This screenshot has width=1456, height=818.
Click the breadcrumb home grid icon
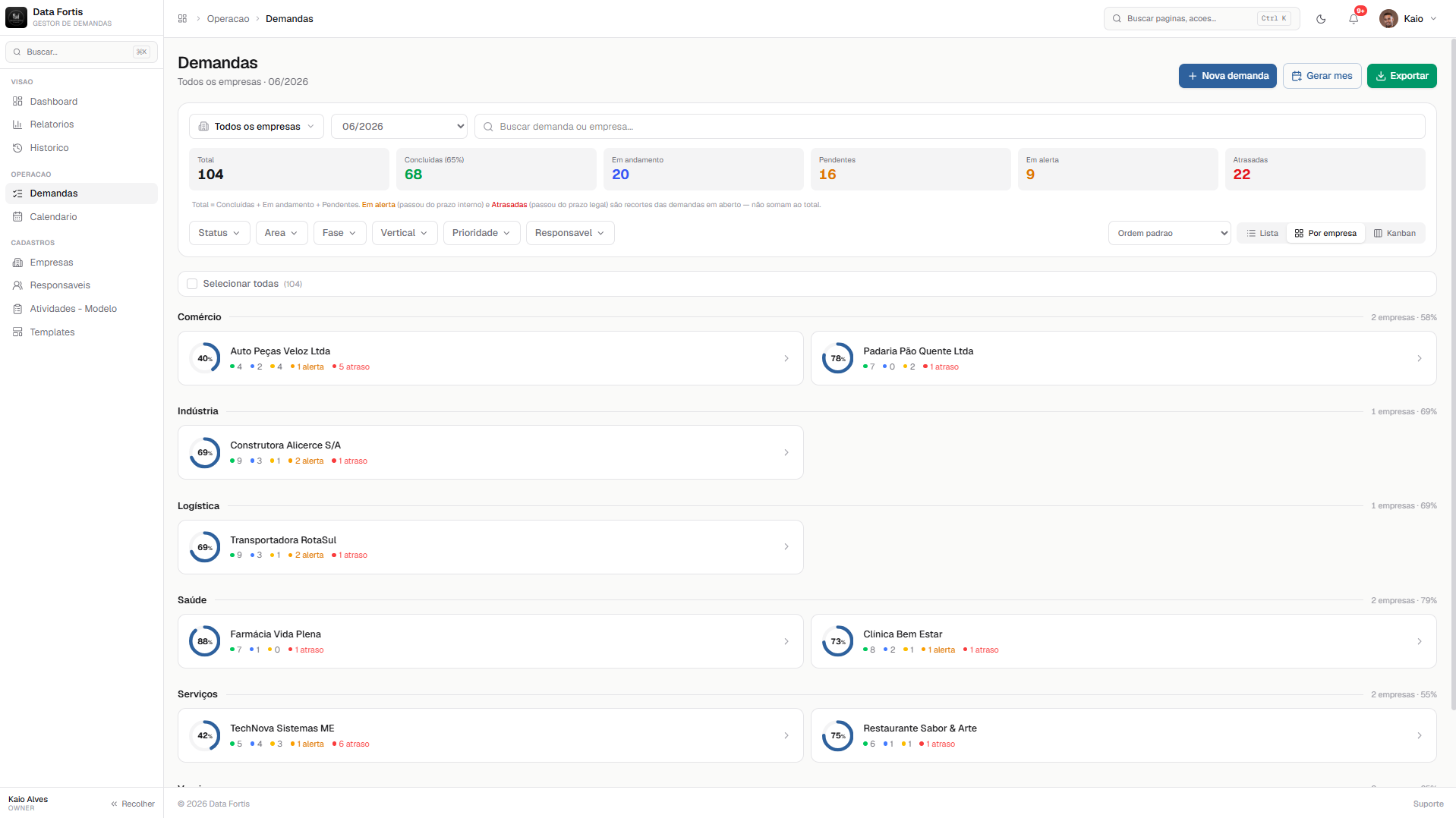[x=182, y=19]
